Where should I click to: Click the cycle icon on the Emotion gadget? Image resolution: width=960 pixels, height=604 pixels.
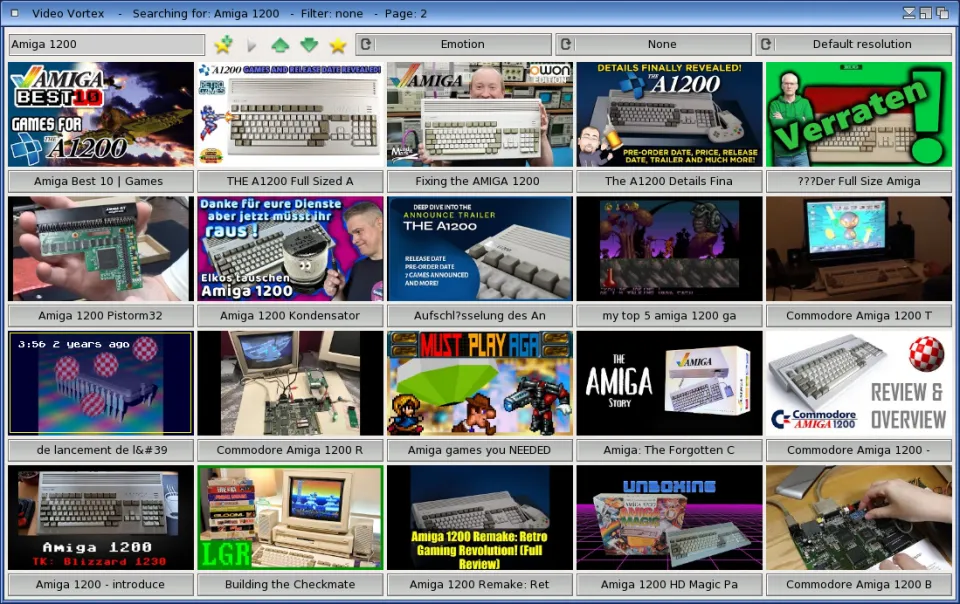366,44
